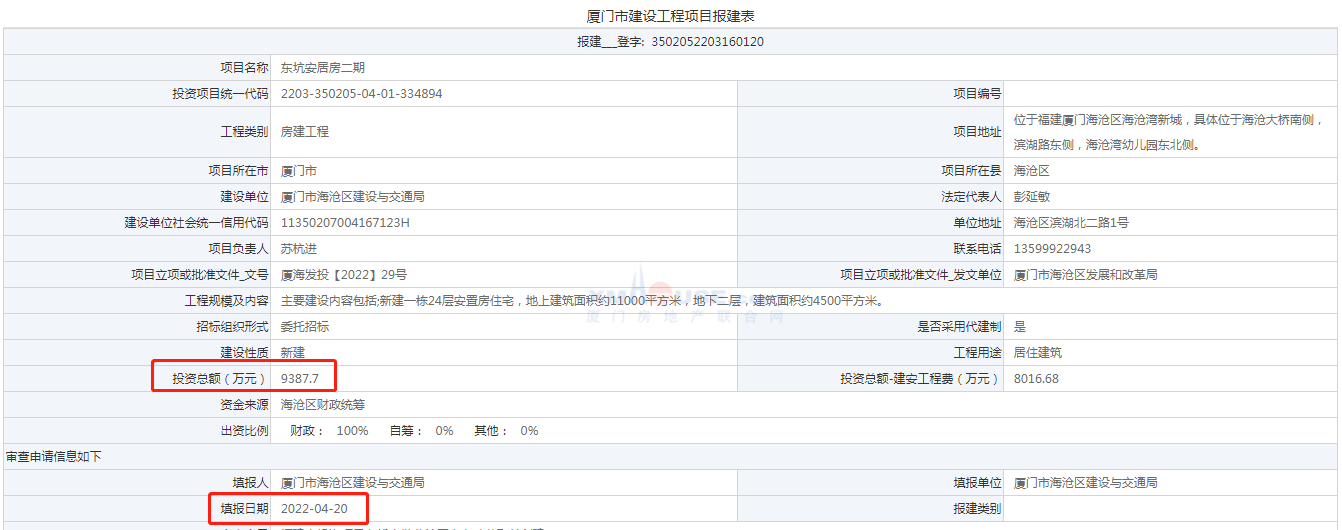Select contact phone number 13599922943
The image size is (1342, 530).
1052,249
